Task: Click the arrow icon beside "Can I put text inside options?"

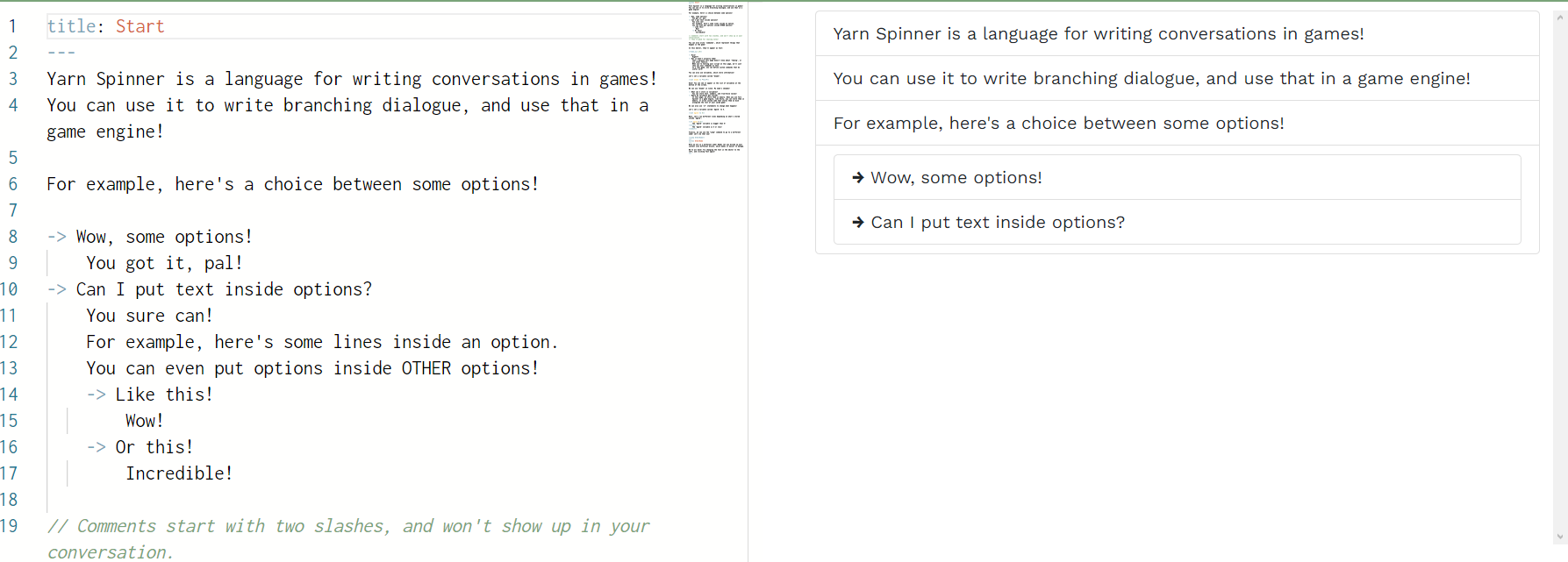Action: (858, 222)
